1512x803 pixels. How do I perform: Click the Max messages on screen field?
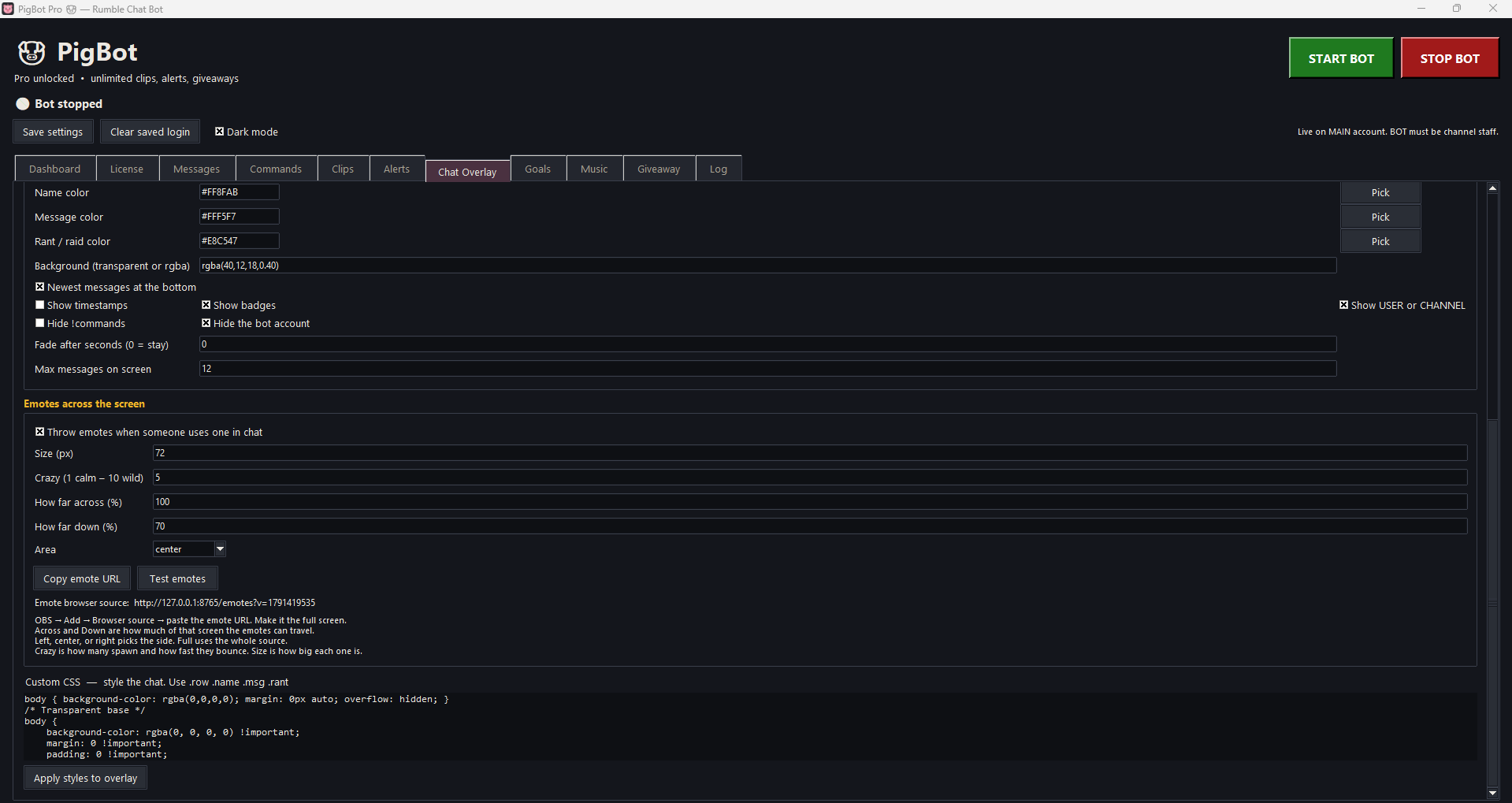(x=767, y=369)
